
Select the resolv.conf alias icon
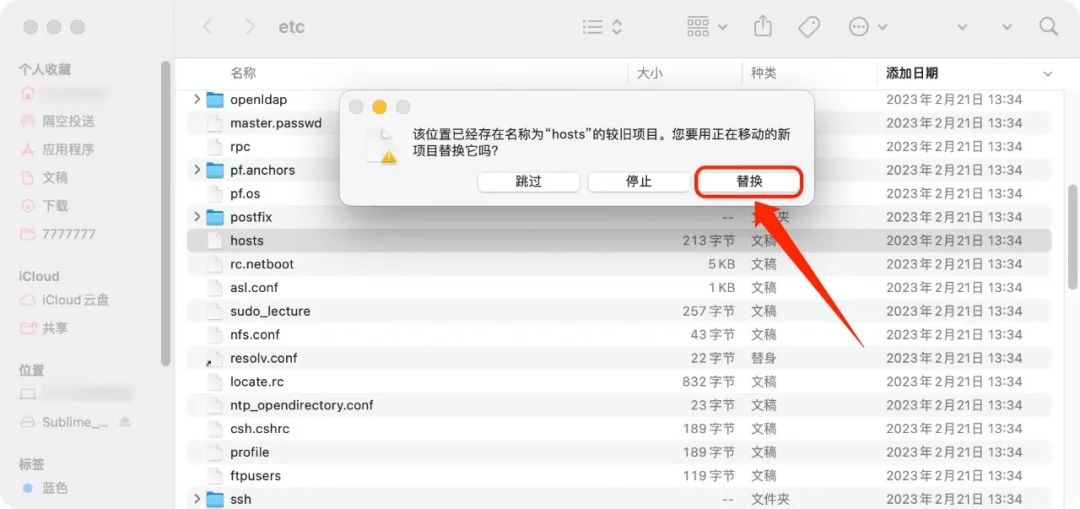[x=216, y=358]
